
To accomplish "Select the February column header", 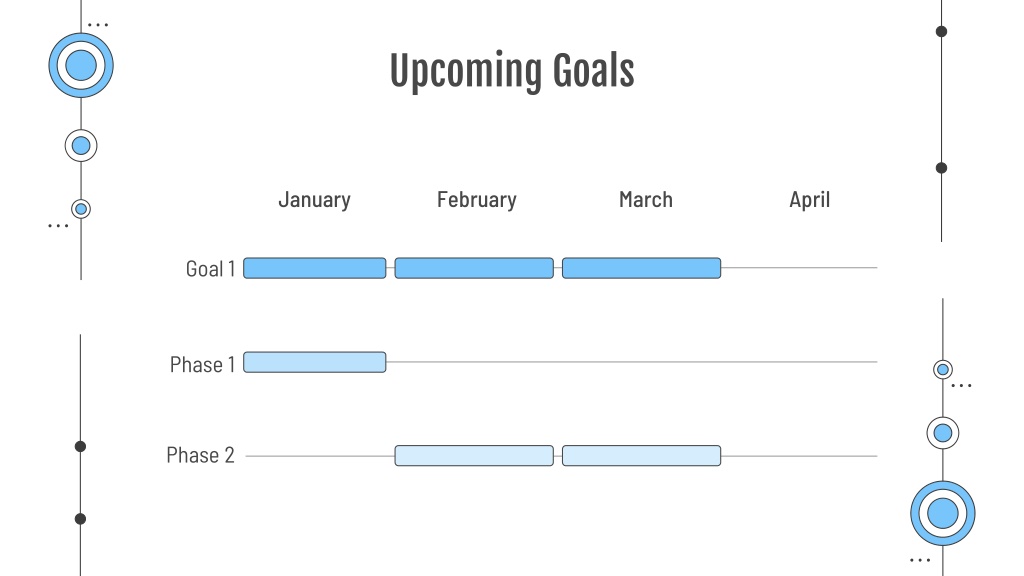I will [477, 200].
